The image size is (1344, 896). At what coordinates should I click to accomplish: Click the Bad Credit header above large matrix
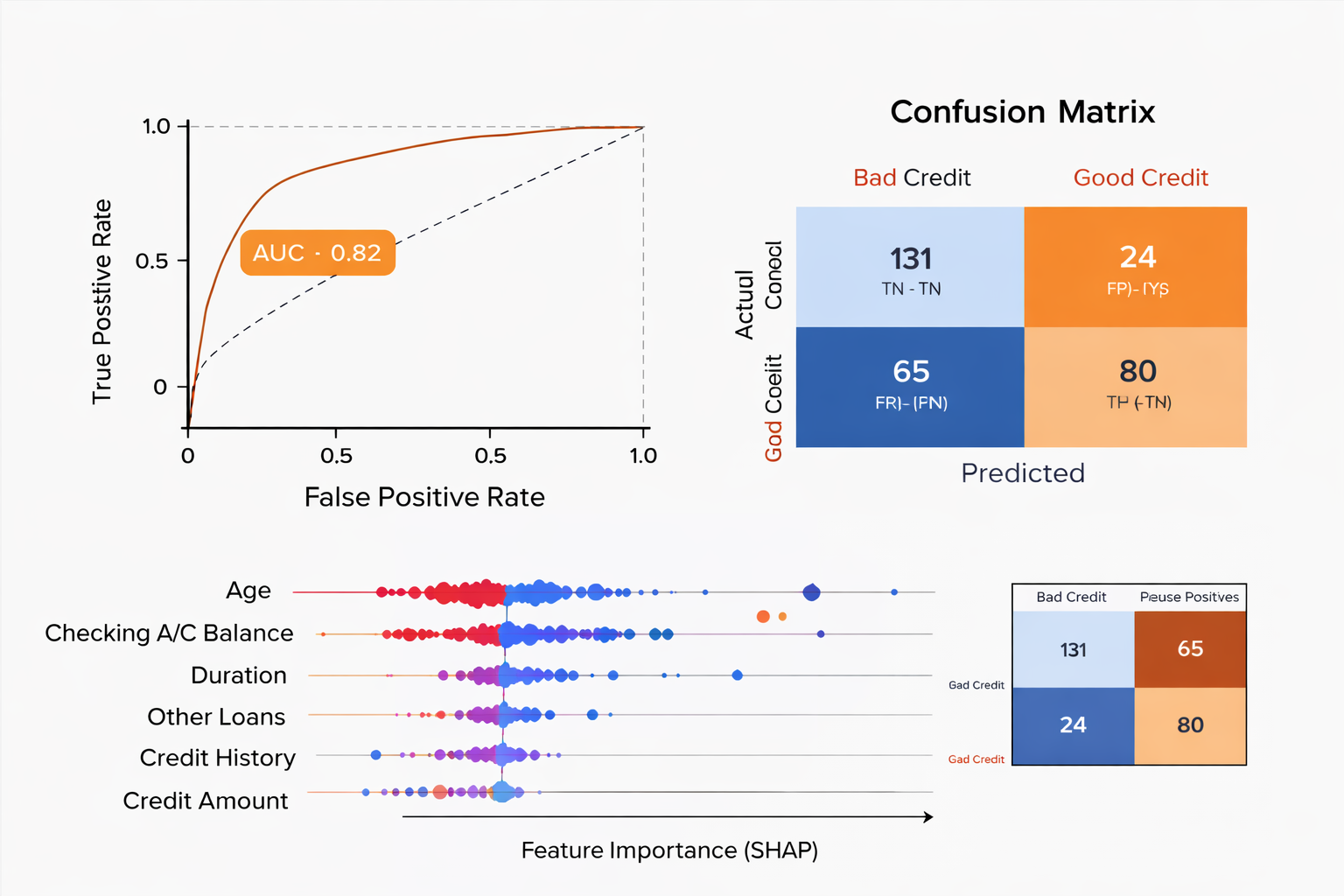coord(912,178)
